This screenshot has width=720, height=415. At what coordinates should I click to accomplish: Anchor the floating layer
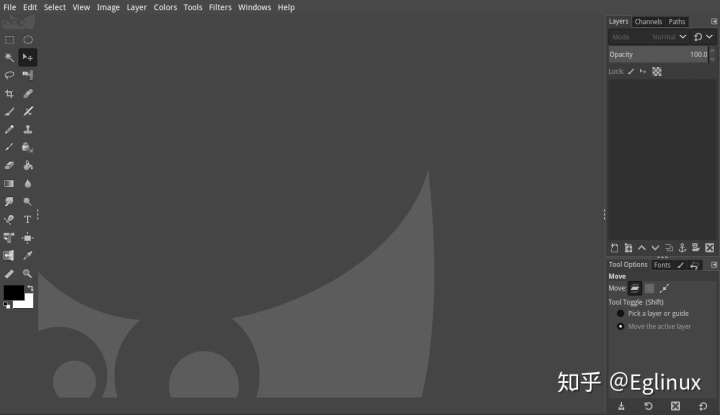coord(682,248)
